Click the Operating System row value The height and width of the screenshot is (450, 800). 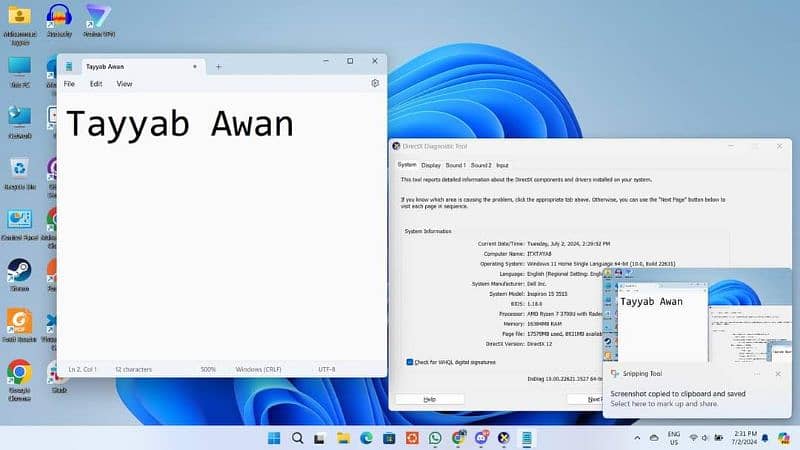click(x=601, y=264)
